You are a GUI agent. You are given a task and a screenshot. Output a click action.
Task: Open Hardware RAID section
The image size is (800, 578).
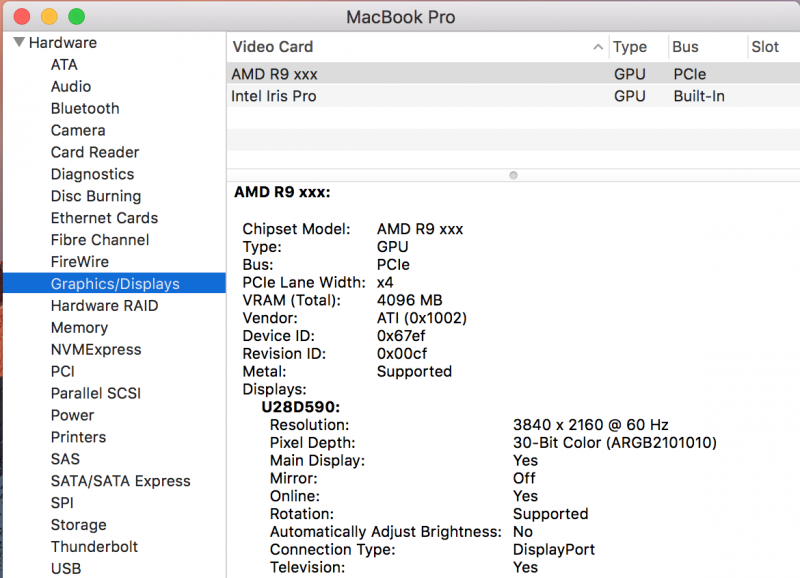pyautogui.click(x=105, y=306)
